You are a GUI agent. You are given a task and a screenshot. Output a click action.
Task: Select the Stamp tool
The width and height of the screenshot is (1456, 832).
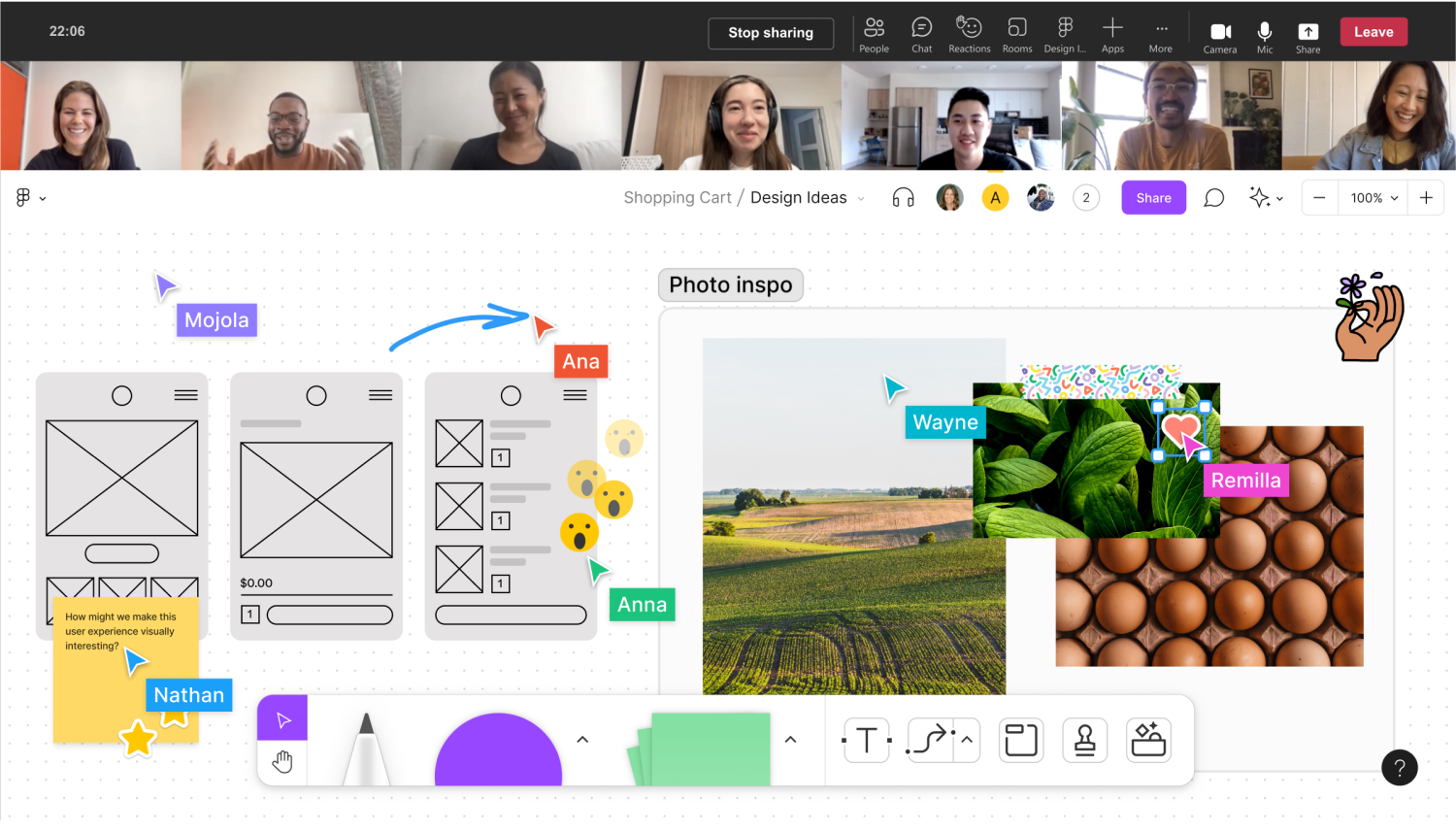pos(1084,740)
